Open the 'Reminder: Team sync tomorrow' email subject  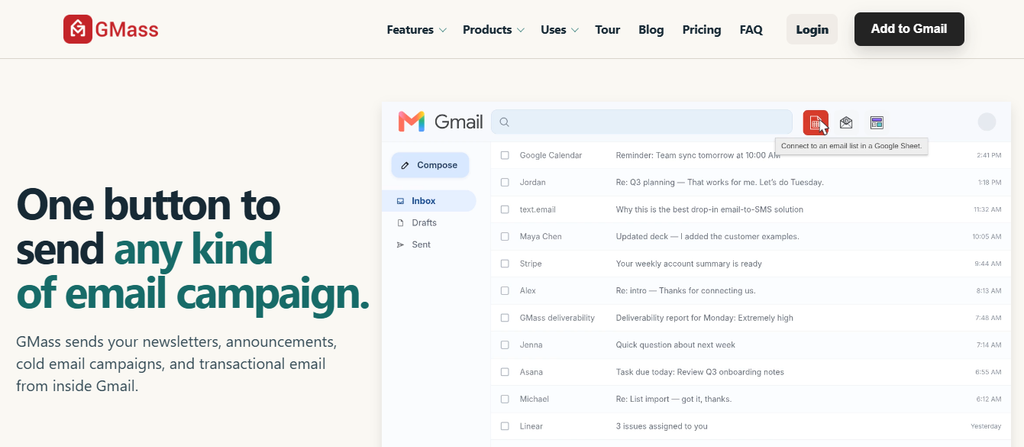point(697,155)
